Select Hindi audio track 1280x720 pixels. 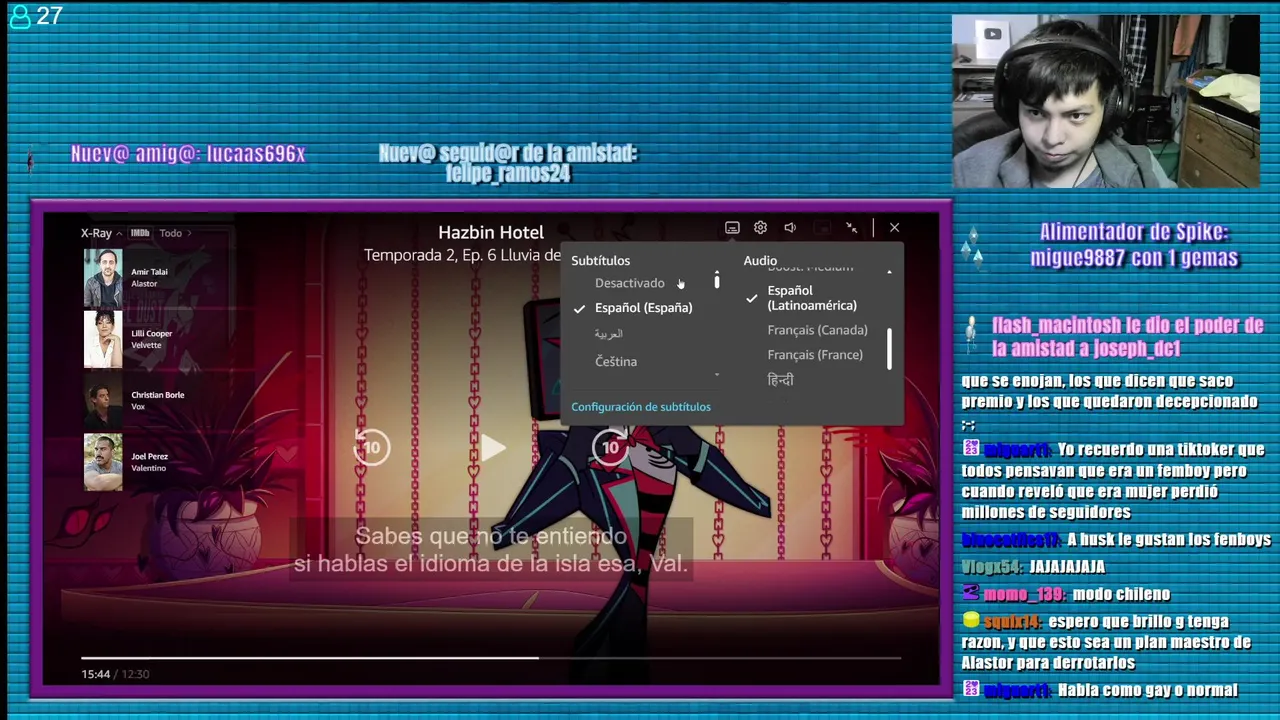[x=780, y=380]
